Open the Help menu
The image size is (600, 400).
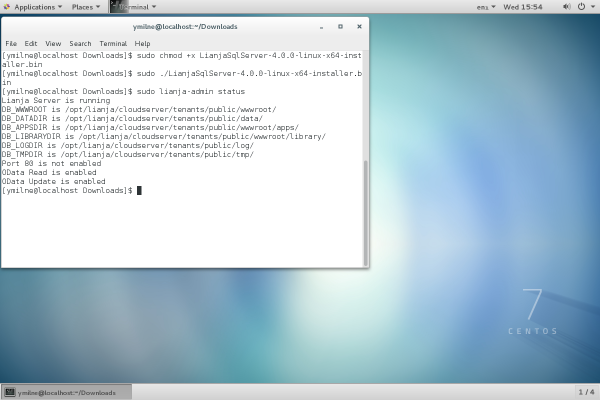142,44
